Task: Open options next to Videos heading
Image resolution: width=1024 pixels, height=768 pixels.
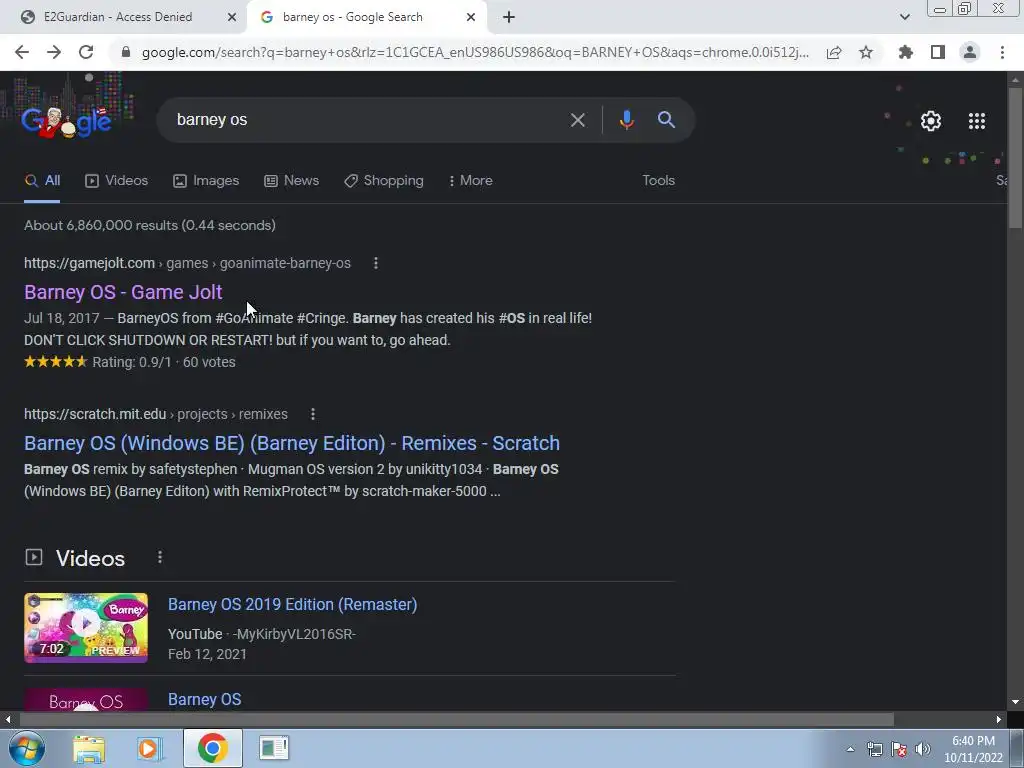Action: click(x=160, y=557)
